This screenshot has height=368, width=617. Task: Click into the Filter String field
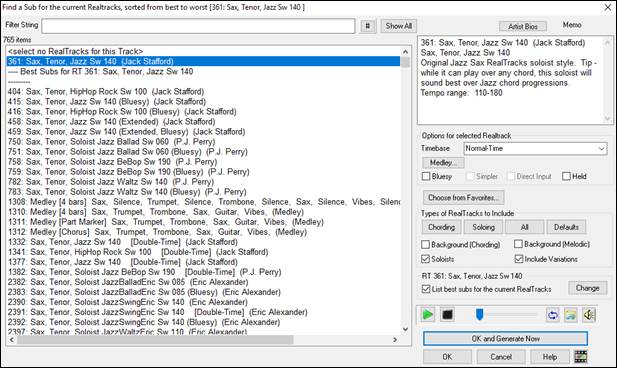coord(198,26)
